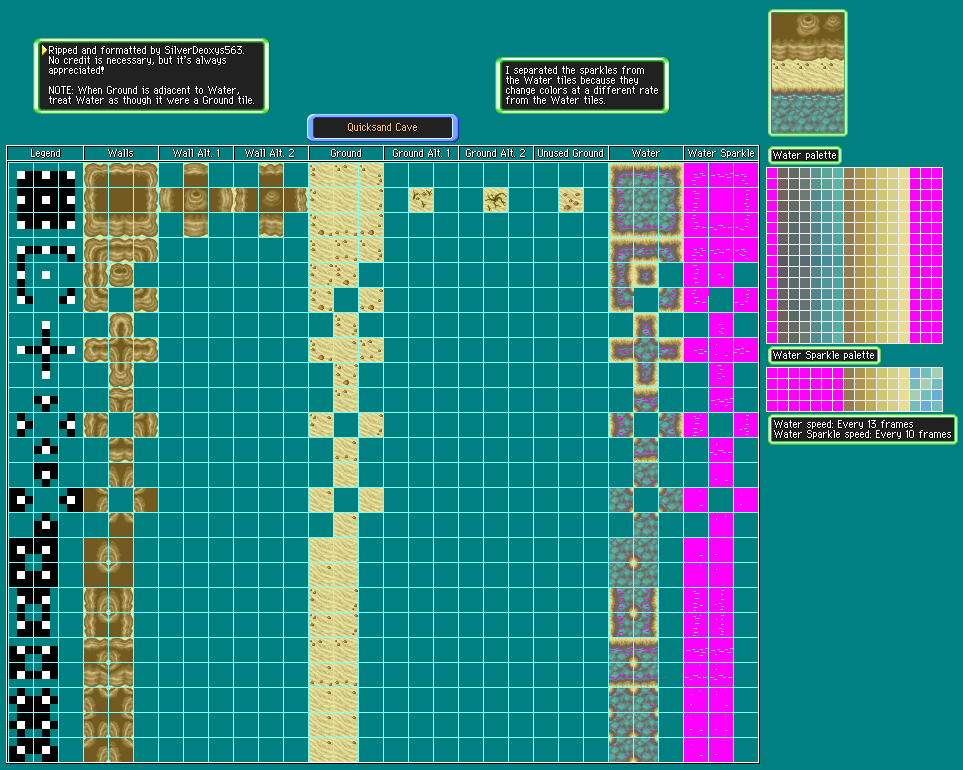Click the Water Sparkle palette label

(x=824, y=356)
